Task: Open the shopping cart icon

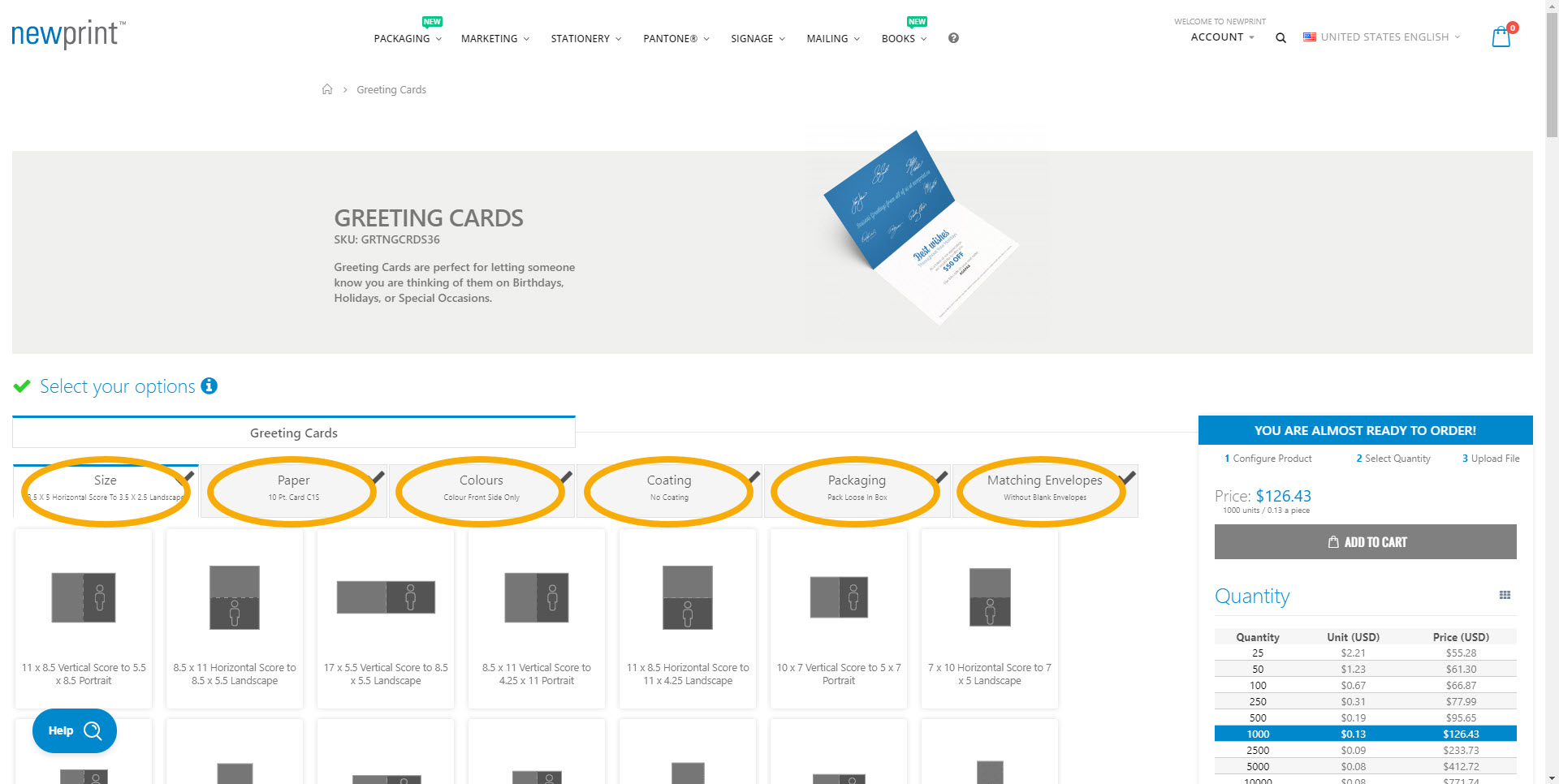Action: pyautogui.click(x=1501, y=37)
